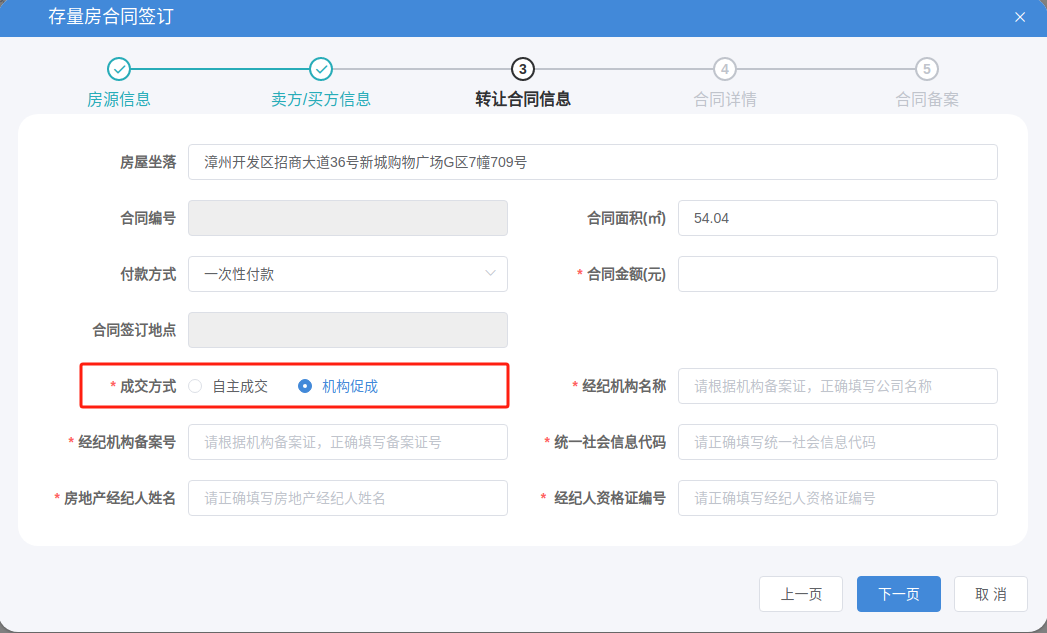Select the 合同详情 step label
Screen dimensions: 1047x633
(724, 99)
